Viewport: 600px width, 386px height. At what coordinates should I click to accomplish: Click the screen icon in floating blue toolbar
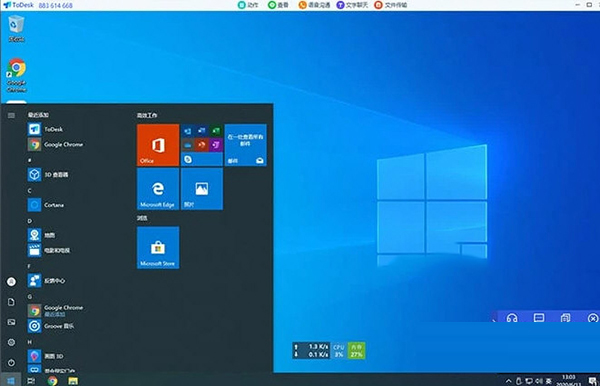click(539, 318)
